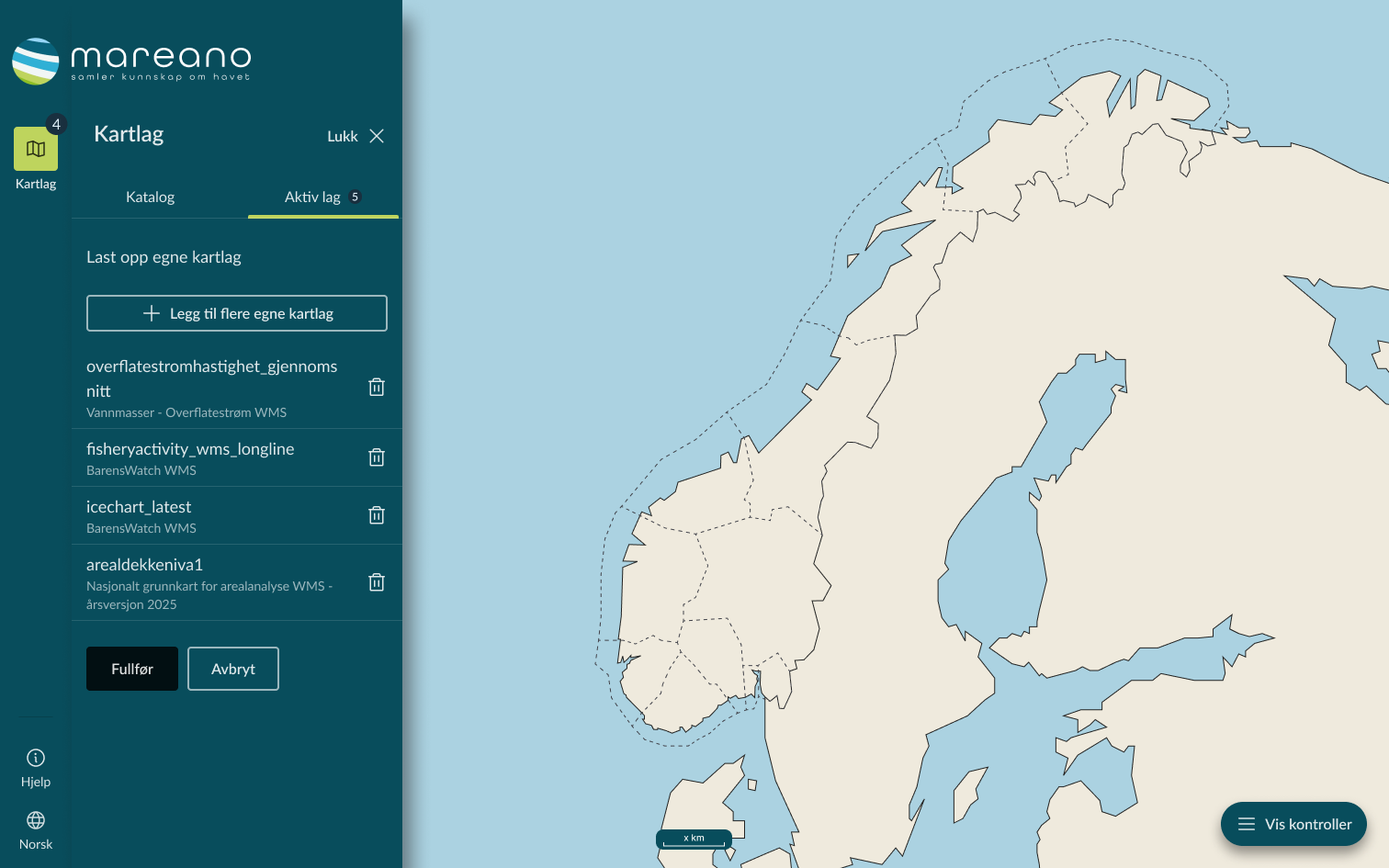Select the Aktiv lag tab
The width and height of the screenshot is (1389, 868).
tap(322, 197)
